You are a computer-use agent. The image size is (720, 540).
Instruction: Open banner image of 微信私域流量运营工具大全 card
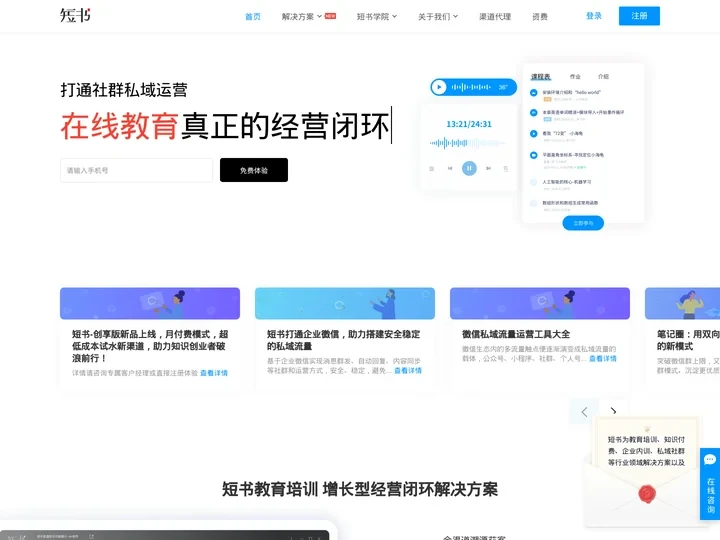coord(540,304)
